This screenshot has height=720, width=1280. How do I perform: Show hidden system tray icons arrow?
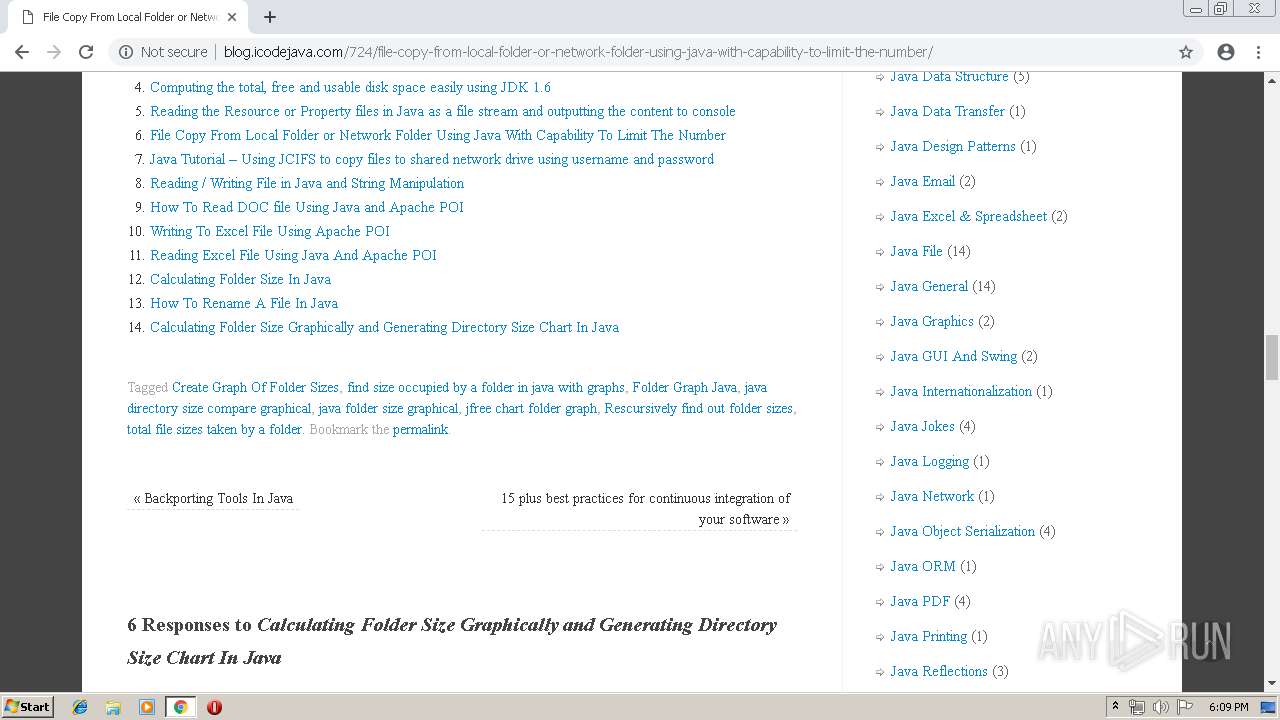click(1115, 707)
